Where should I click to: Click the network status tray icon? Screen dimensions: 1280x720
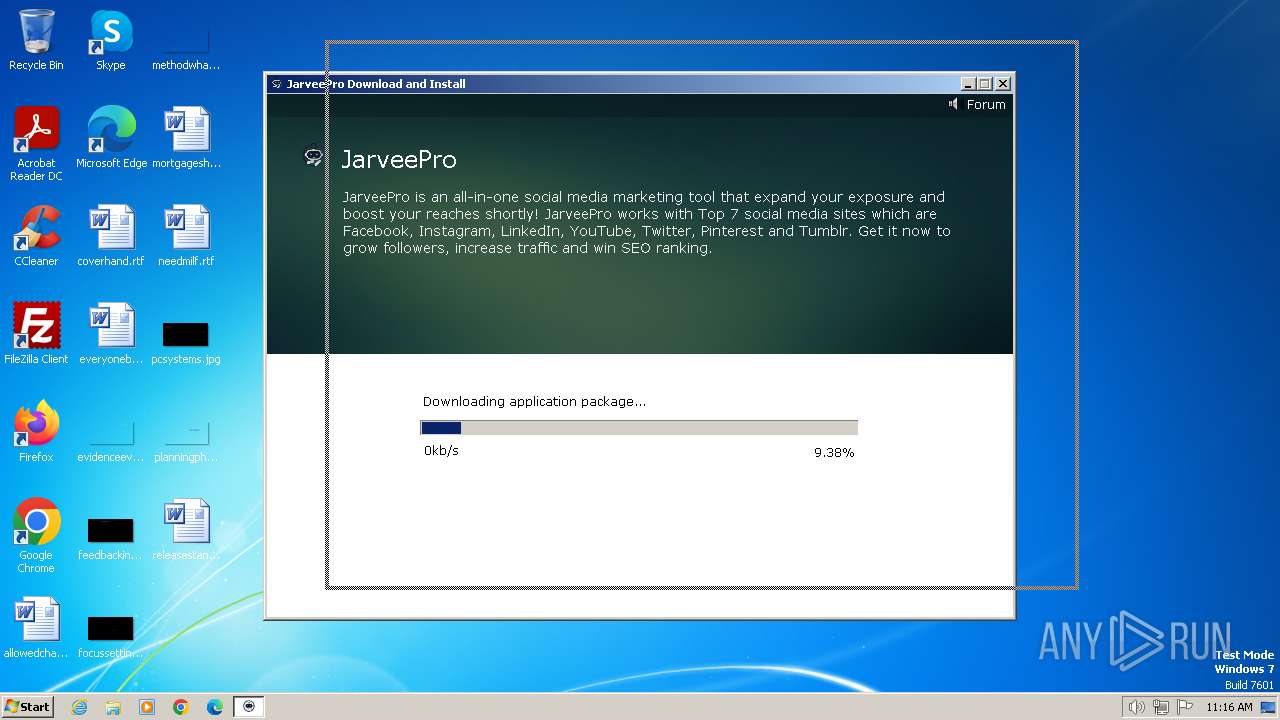(x=1161, y=707)
